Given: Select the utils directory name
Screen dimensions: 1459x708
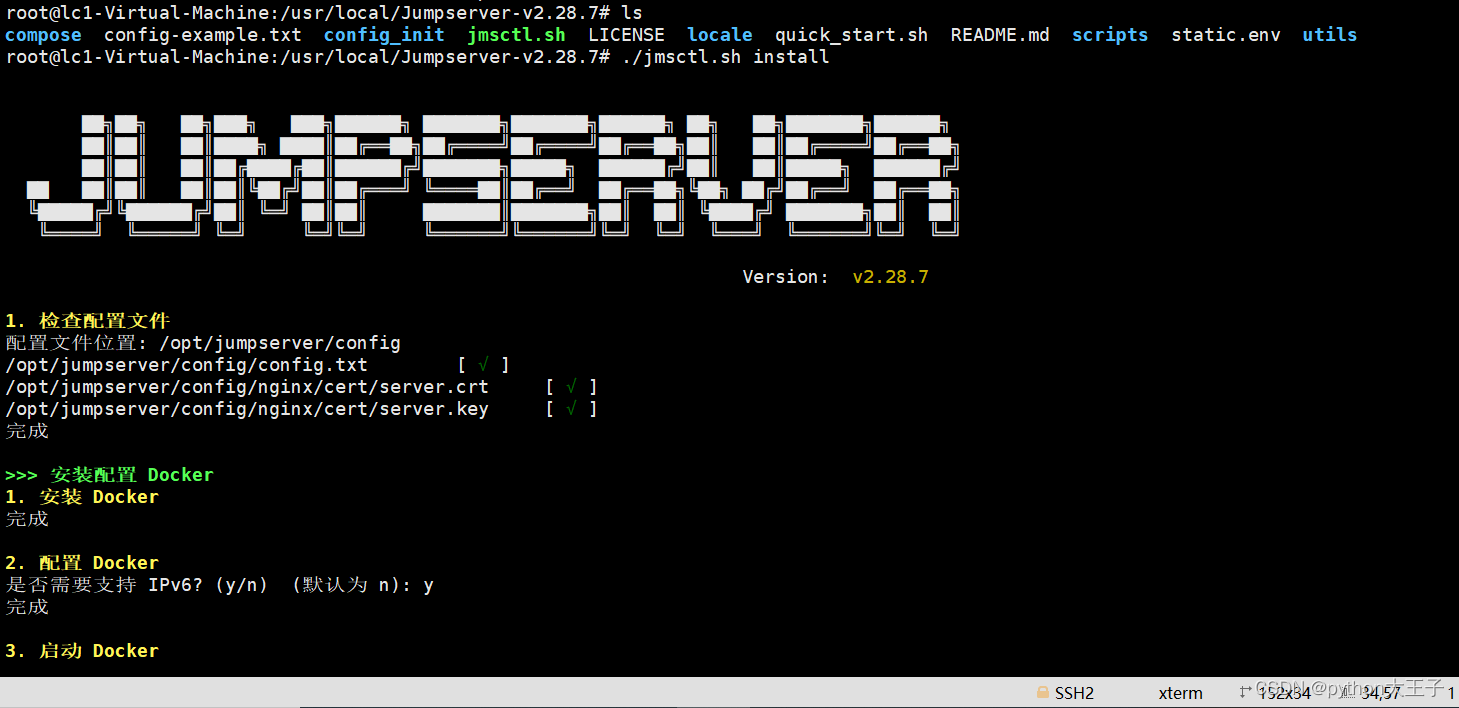Looking at the screenshot, I should [x=1329, y=34].
